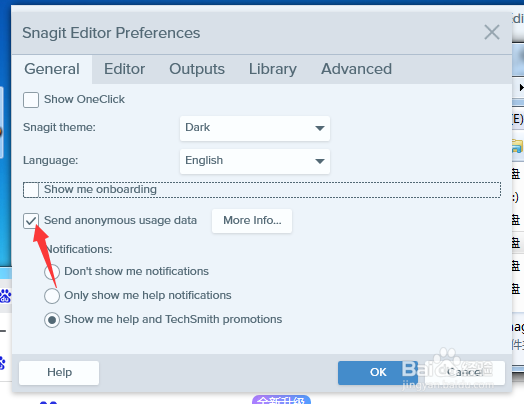Open the Language dropdown showing English

point(255,161)
